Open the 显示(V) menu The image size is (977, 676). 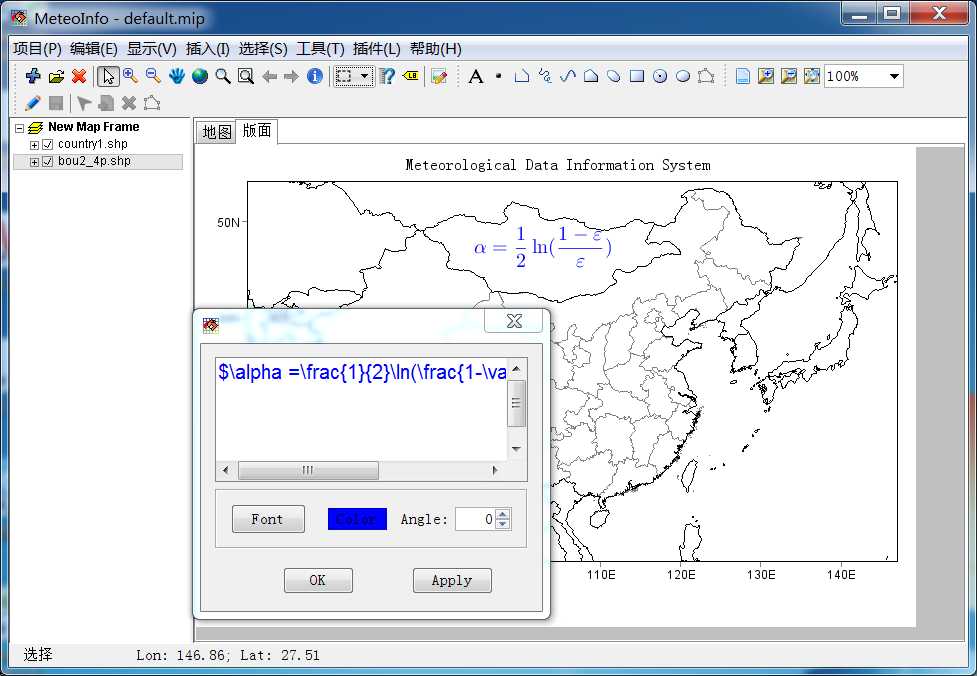point(151,49)
